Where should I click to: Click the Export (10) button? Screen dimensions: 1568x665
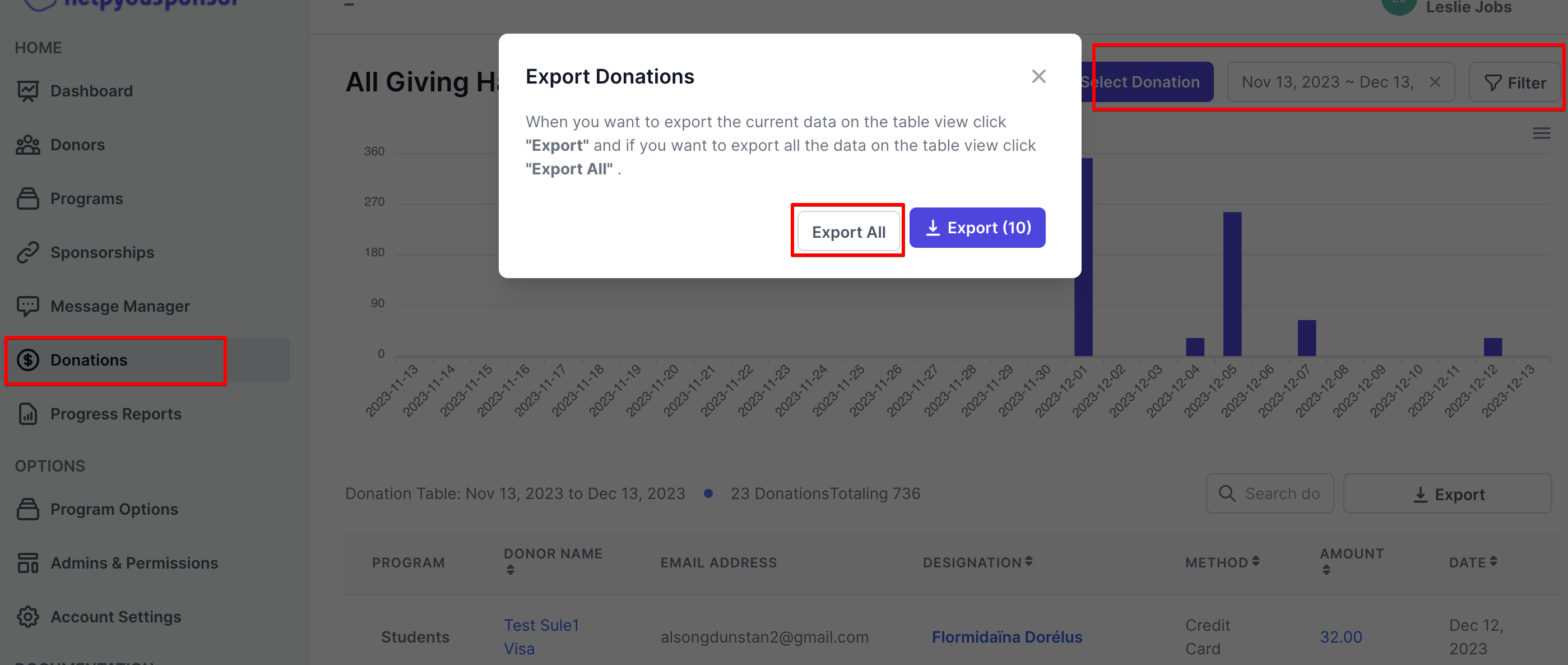coord(977,228)
